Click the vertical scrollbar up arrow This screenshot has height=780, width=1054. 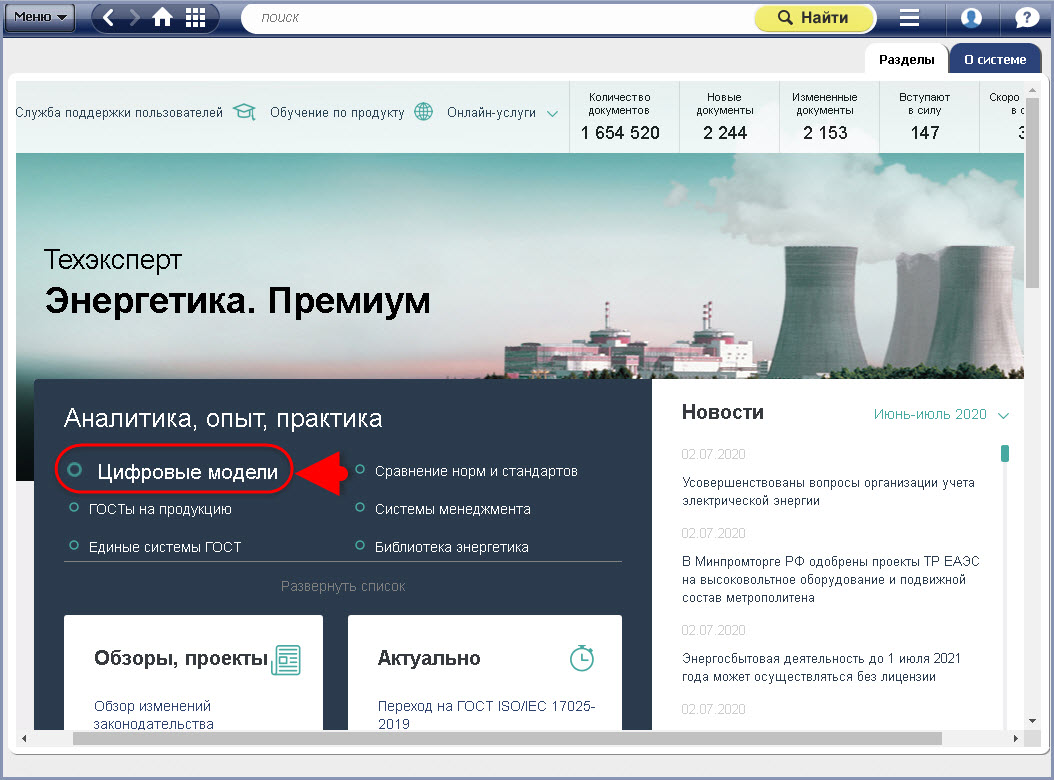click(1032, 89)
